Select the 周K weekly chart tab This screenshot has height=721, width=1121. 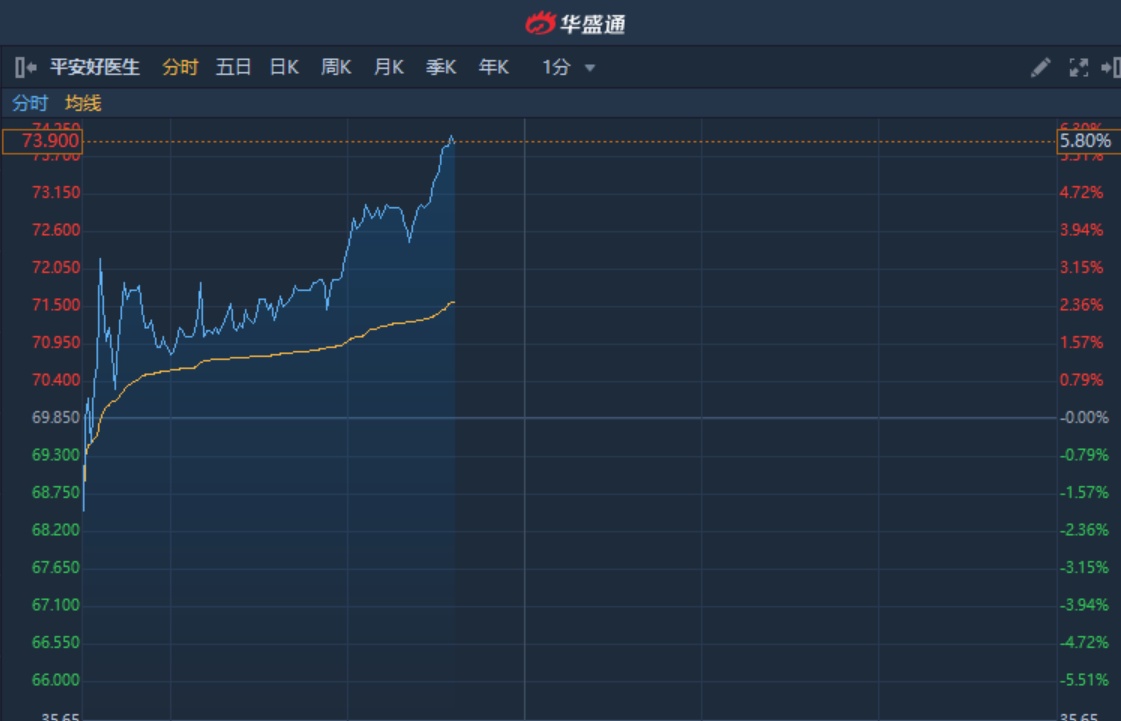coord(336,68)
